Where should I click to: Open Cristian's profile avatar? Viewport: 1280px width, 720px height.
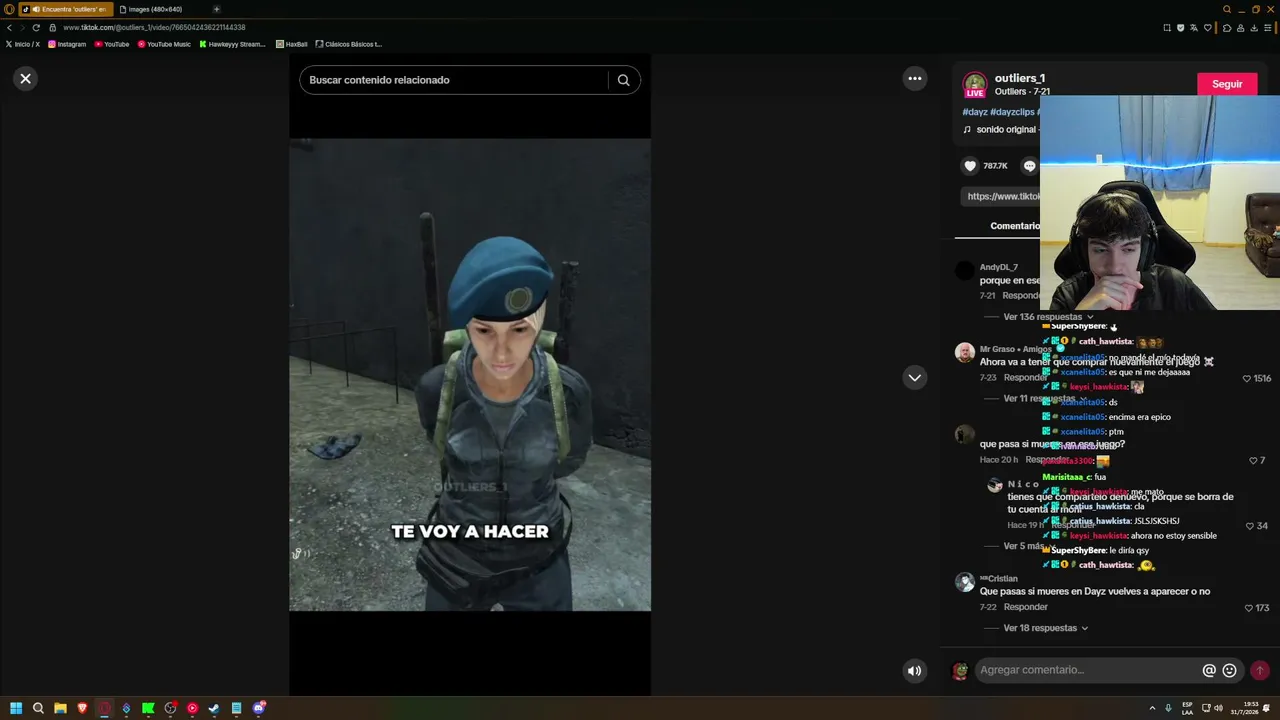964,582
